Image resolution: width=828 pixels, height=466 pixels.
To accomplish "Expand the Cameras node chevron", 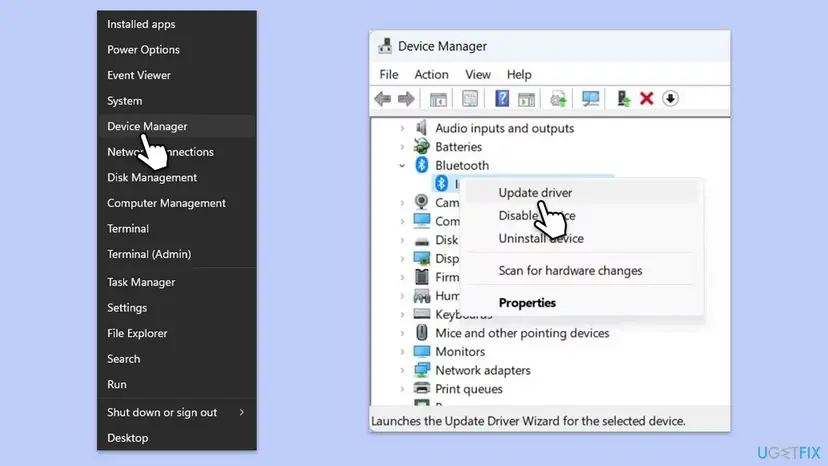I will coord(402,202).
